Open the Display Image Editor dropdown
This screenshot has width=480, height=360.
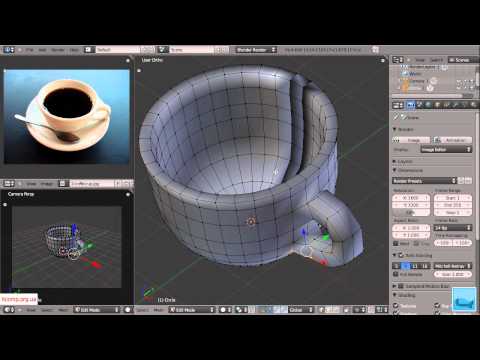pyautogui.click(x=446, y=150)
